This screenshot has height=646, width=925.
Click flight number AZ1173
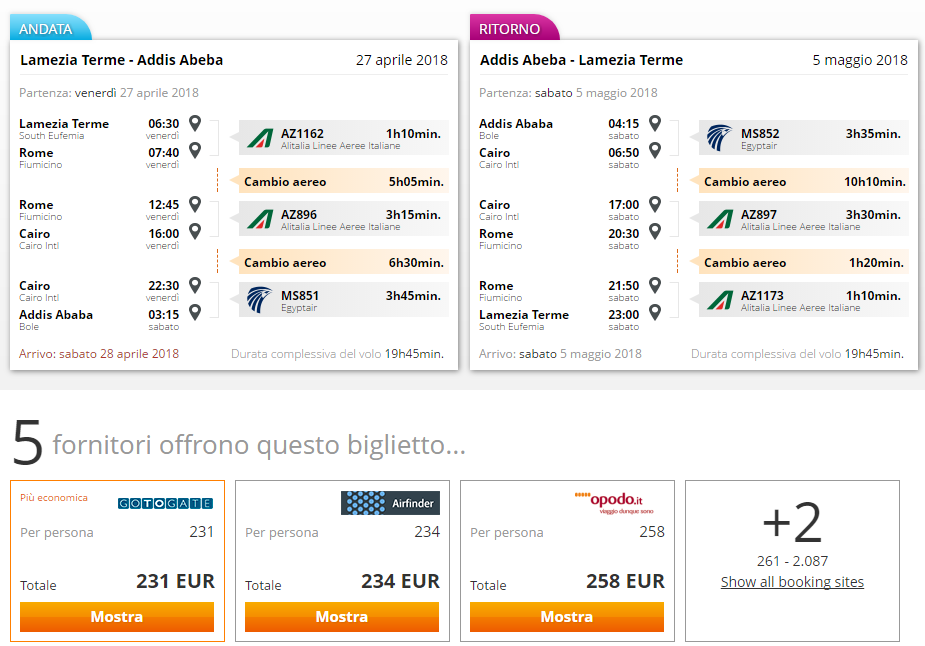[762, 296]
